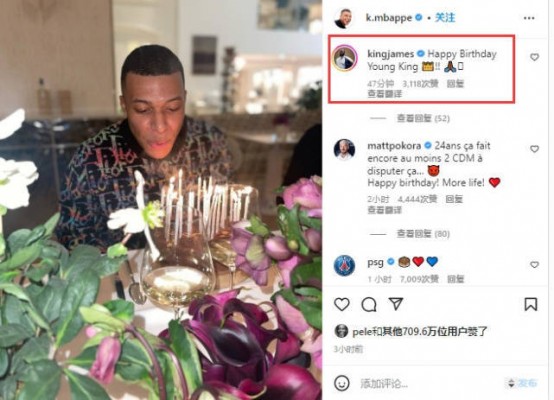Image resolution: width=554 pixels, height=400 pixels.
Task: Open the emoji picker smiley icon
Action: [x=342, y=383]
